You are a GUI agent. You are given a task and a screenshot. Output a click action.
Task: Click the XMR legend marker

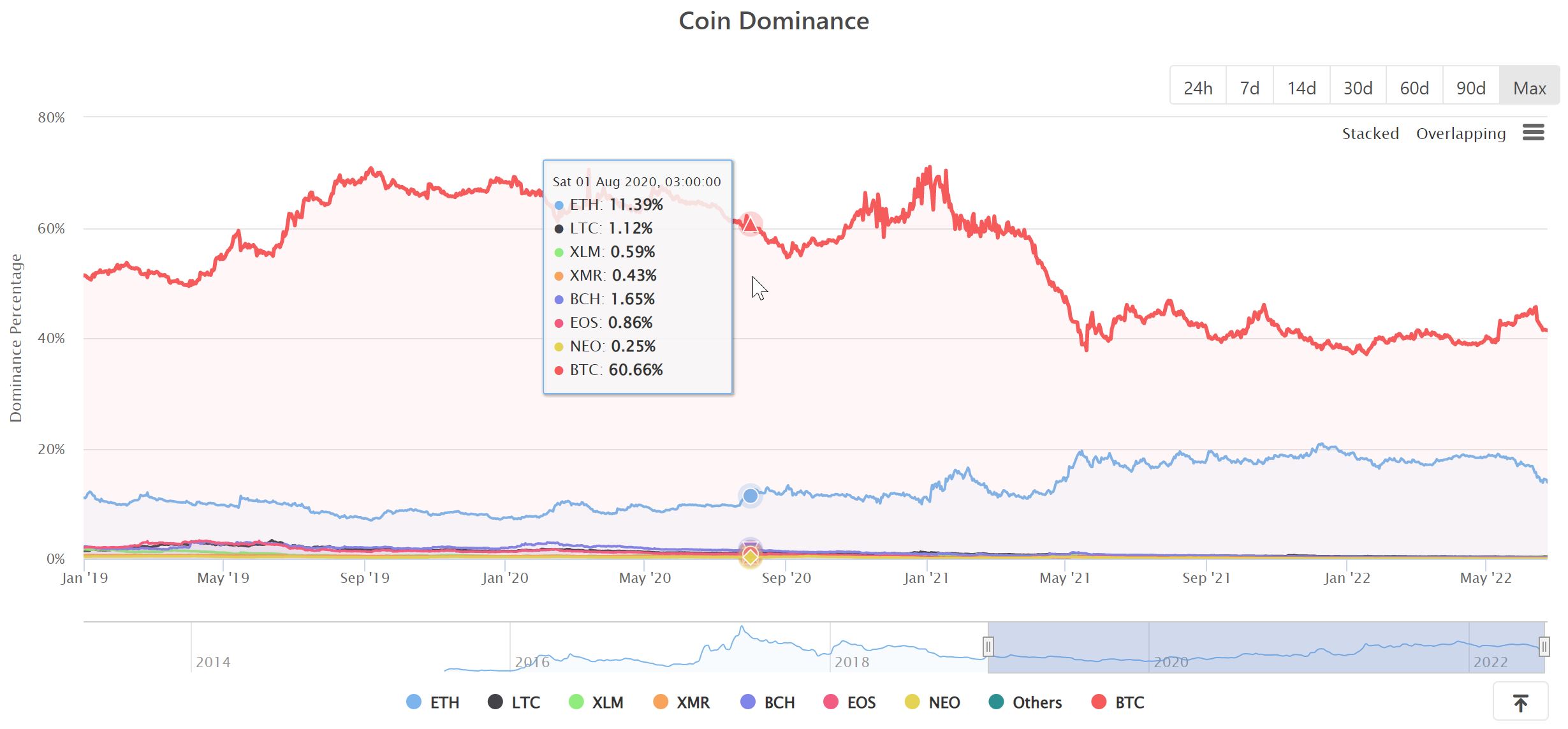click(x=661, y=702)
